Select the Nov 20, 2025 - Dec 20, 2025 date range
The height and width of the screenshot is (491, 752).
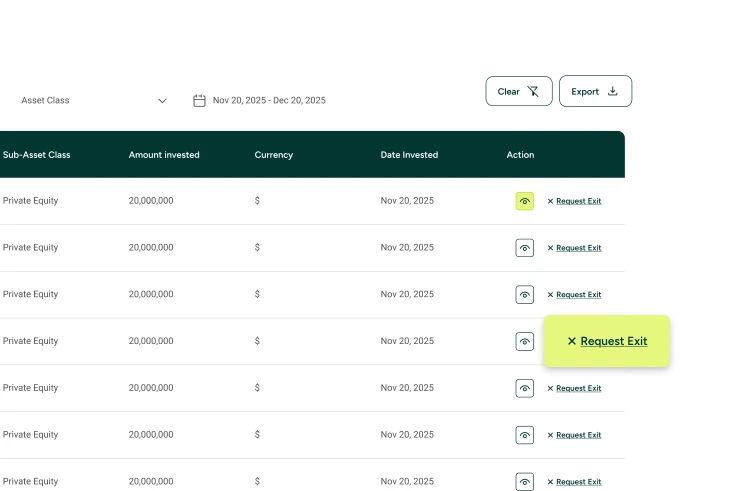click(x=269, y=100)
